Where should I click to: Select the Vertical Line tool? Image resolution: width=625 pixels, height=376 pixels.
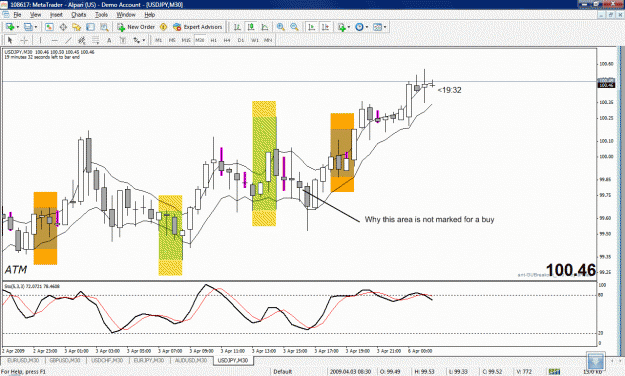tap(40, 40)
